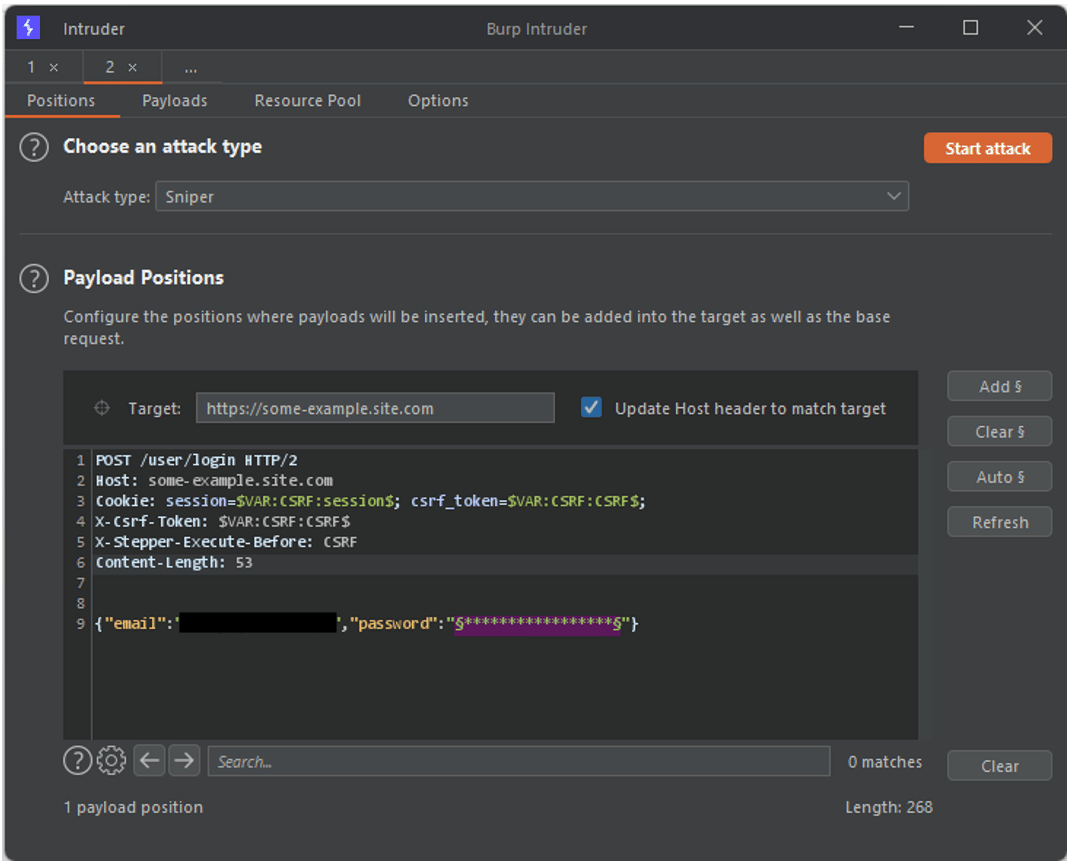Switch to the Payloads tab
1071x864 pixels.
pyautogui.click(x=174, y=101)
